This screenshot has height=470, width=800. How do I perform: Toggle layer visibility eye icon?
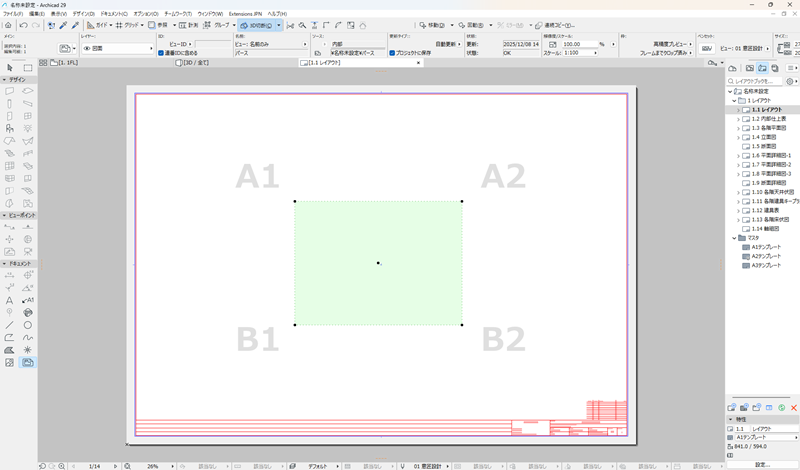coord(87,48)
